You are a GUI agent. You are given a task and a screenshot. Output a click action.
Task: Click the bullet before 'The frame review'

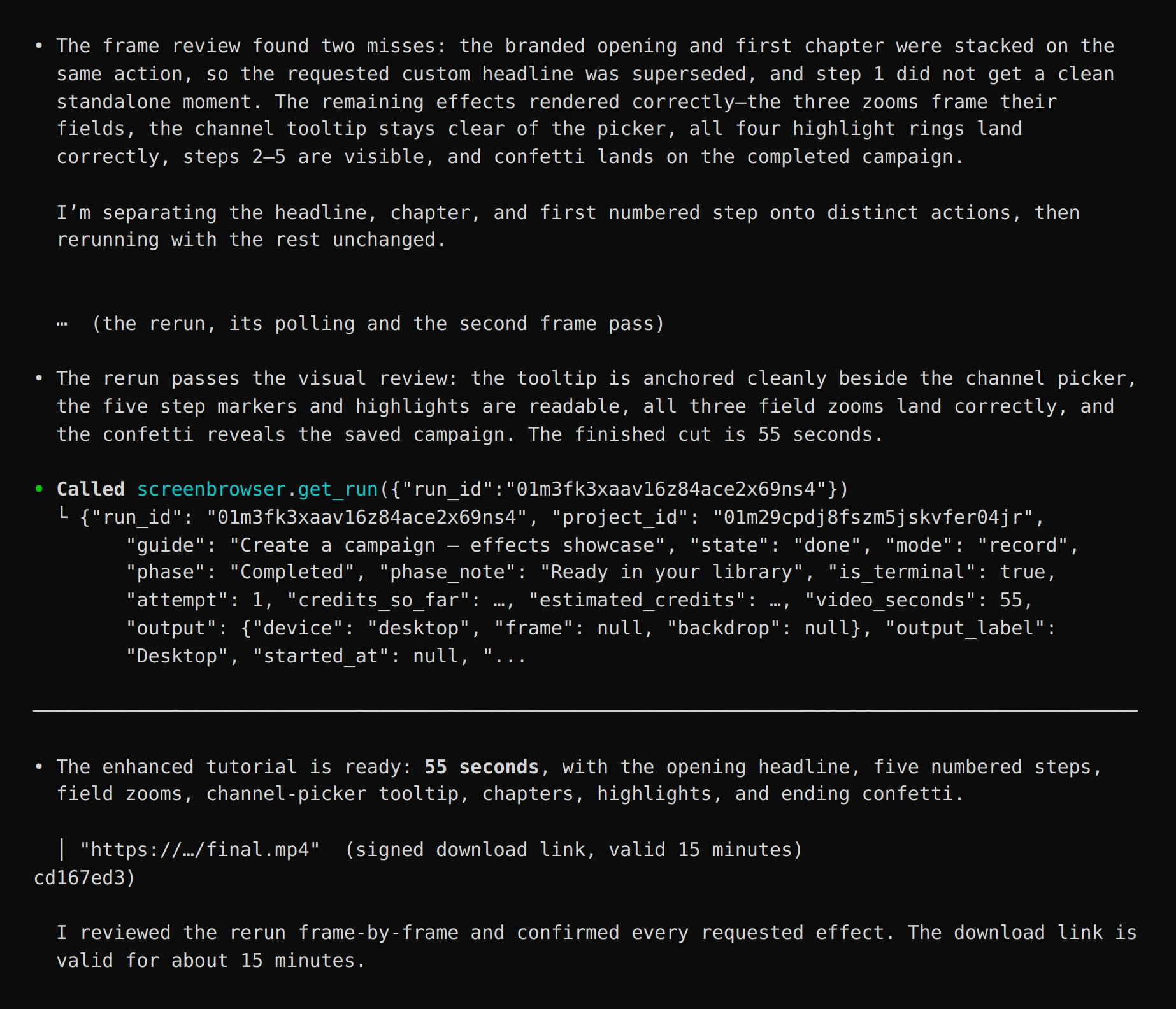tap(39, 46)
